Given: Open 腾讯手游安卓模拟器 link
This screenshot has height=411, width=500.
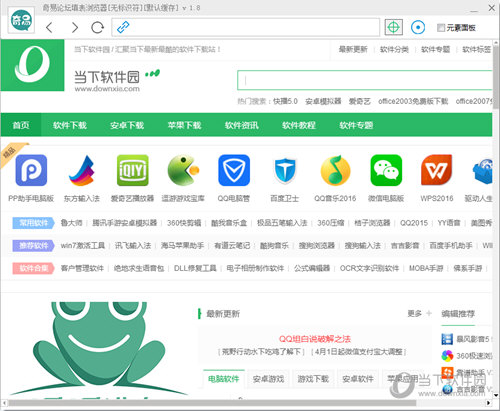Looking at the screenshot, I should (124, 223).
